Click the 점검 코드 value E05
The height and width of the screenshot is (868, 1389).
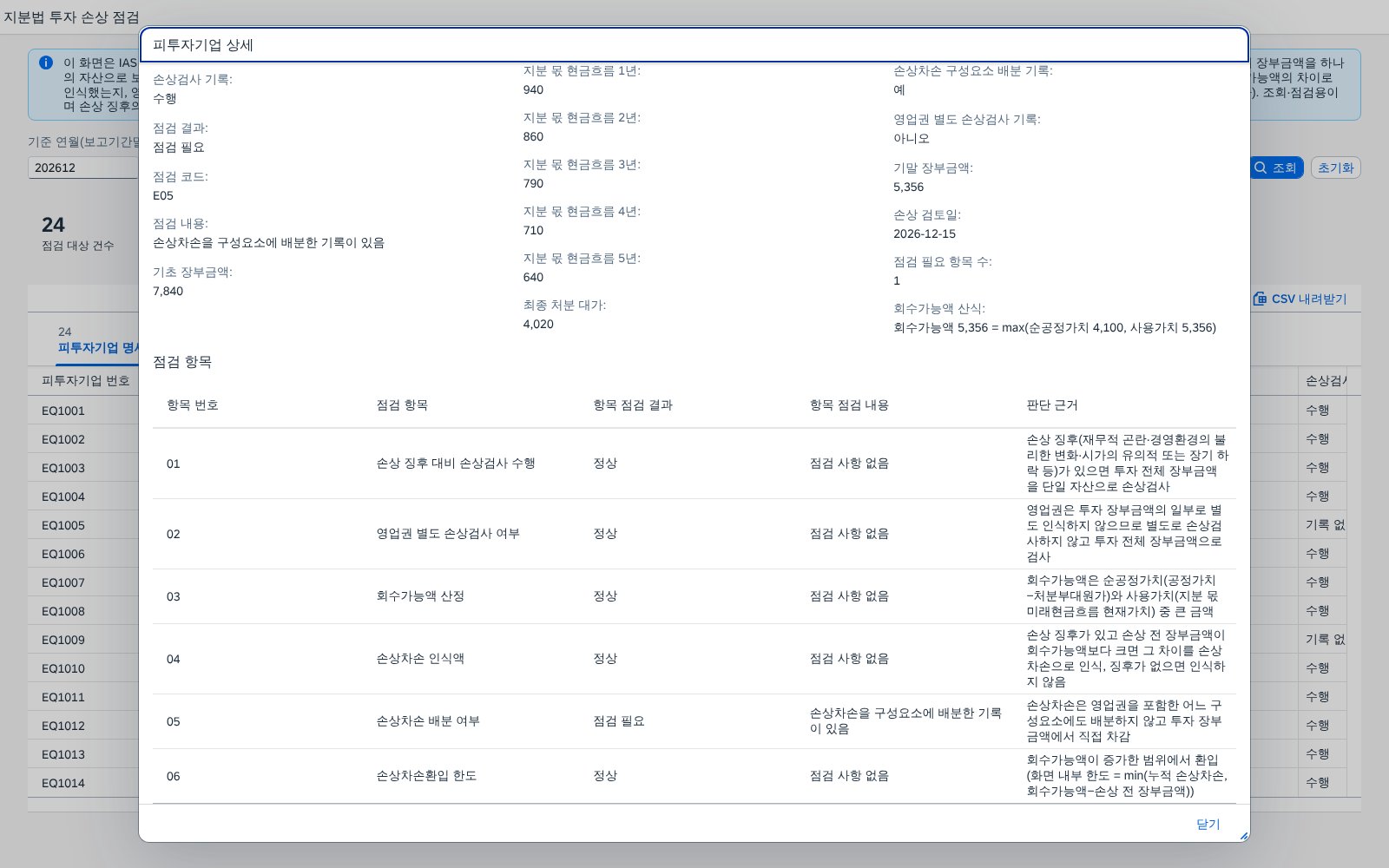(163, 195)
